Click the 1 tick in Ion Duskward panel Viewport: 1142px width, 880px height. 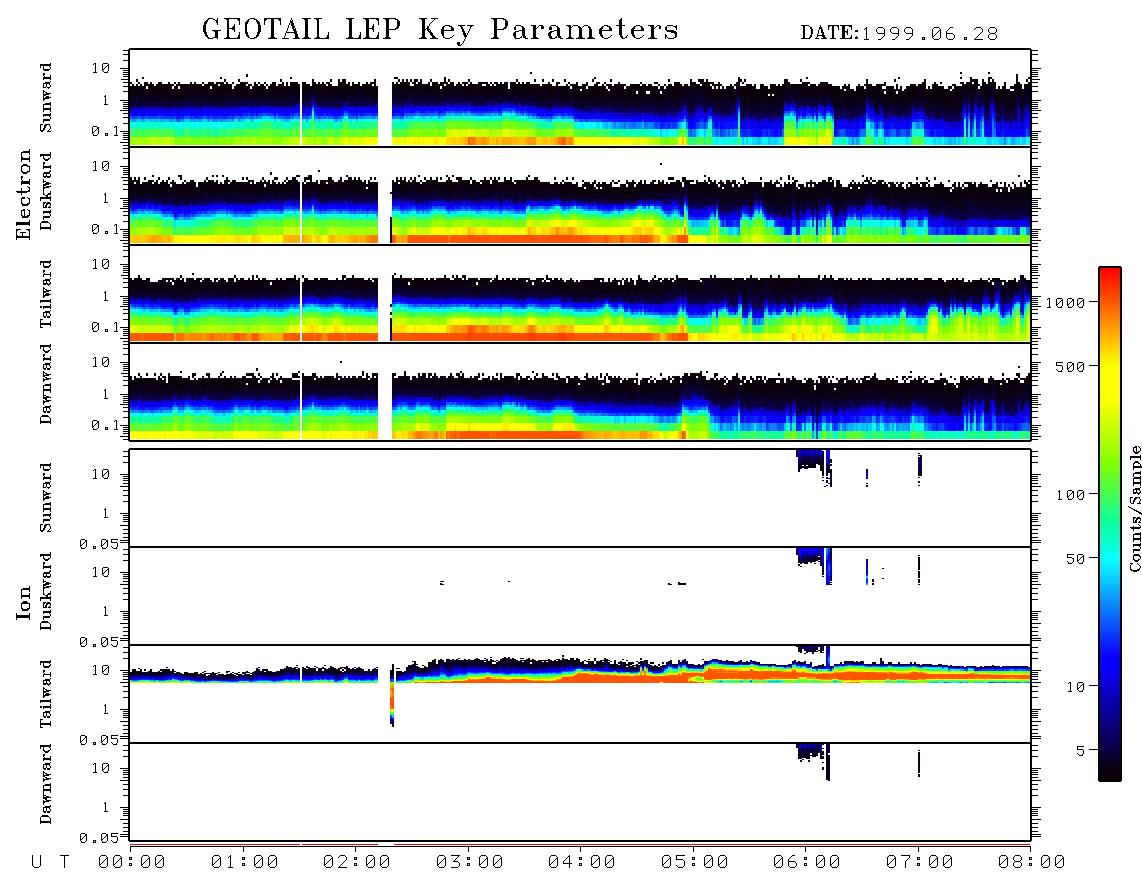pyautogui.click(x=105, y=611)
